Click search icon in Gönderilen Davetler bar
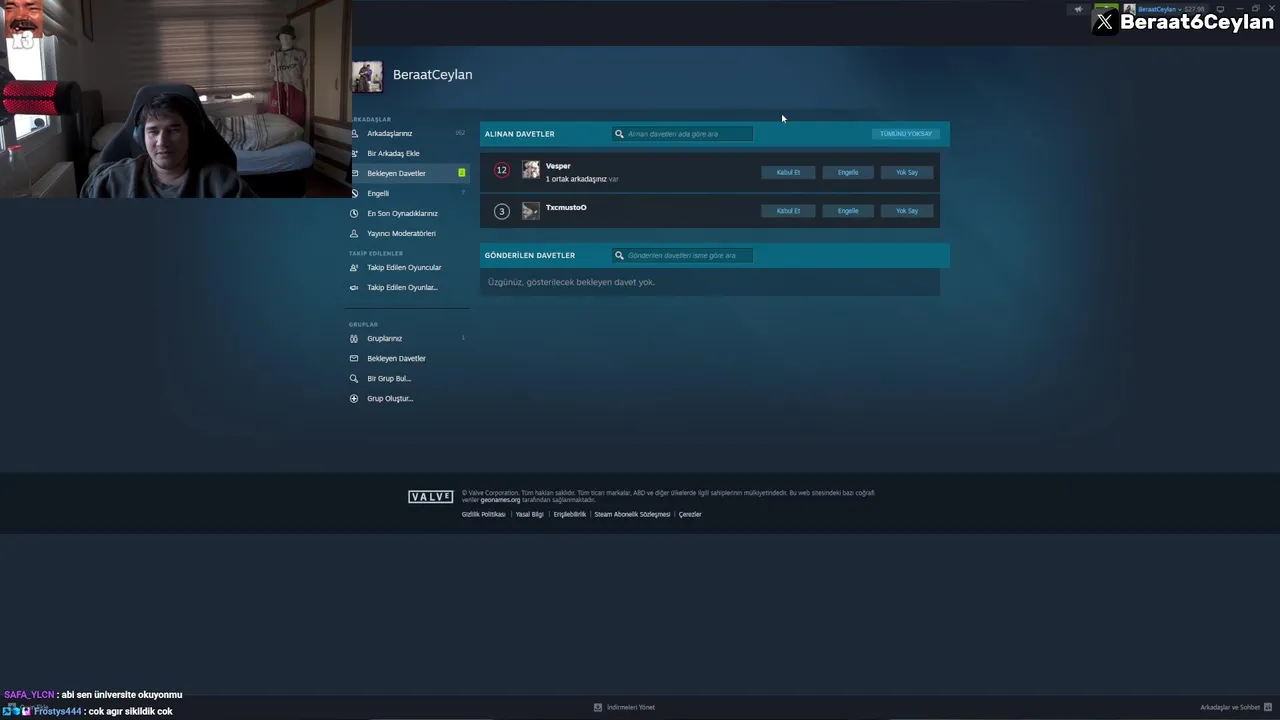 (619, 255)
